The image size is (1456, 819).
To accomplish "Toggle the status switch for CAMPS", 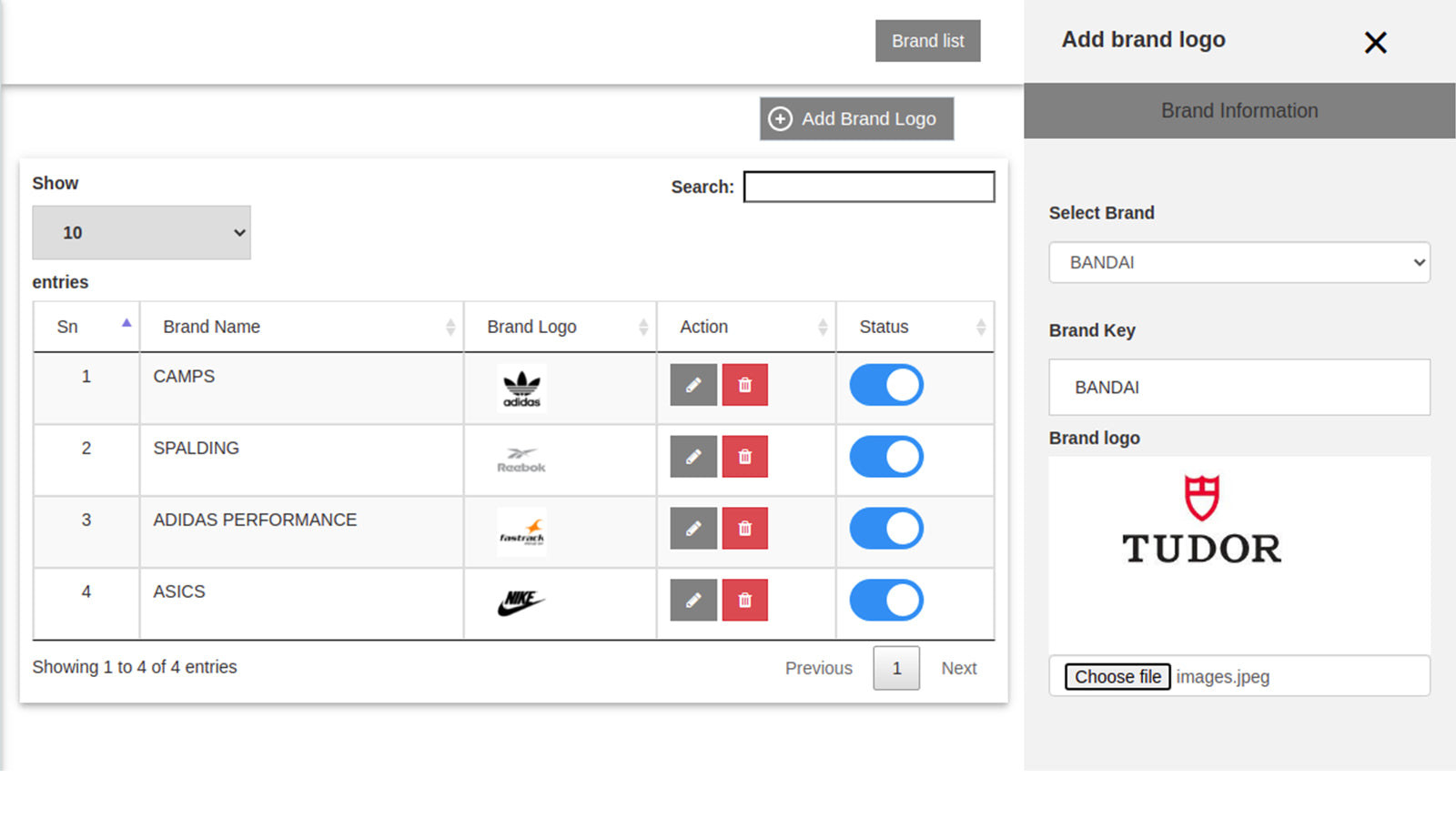I will [x=886, y=385].
